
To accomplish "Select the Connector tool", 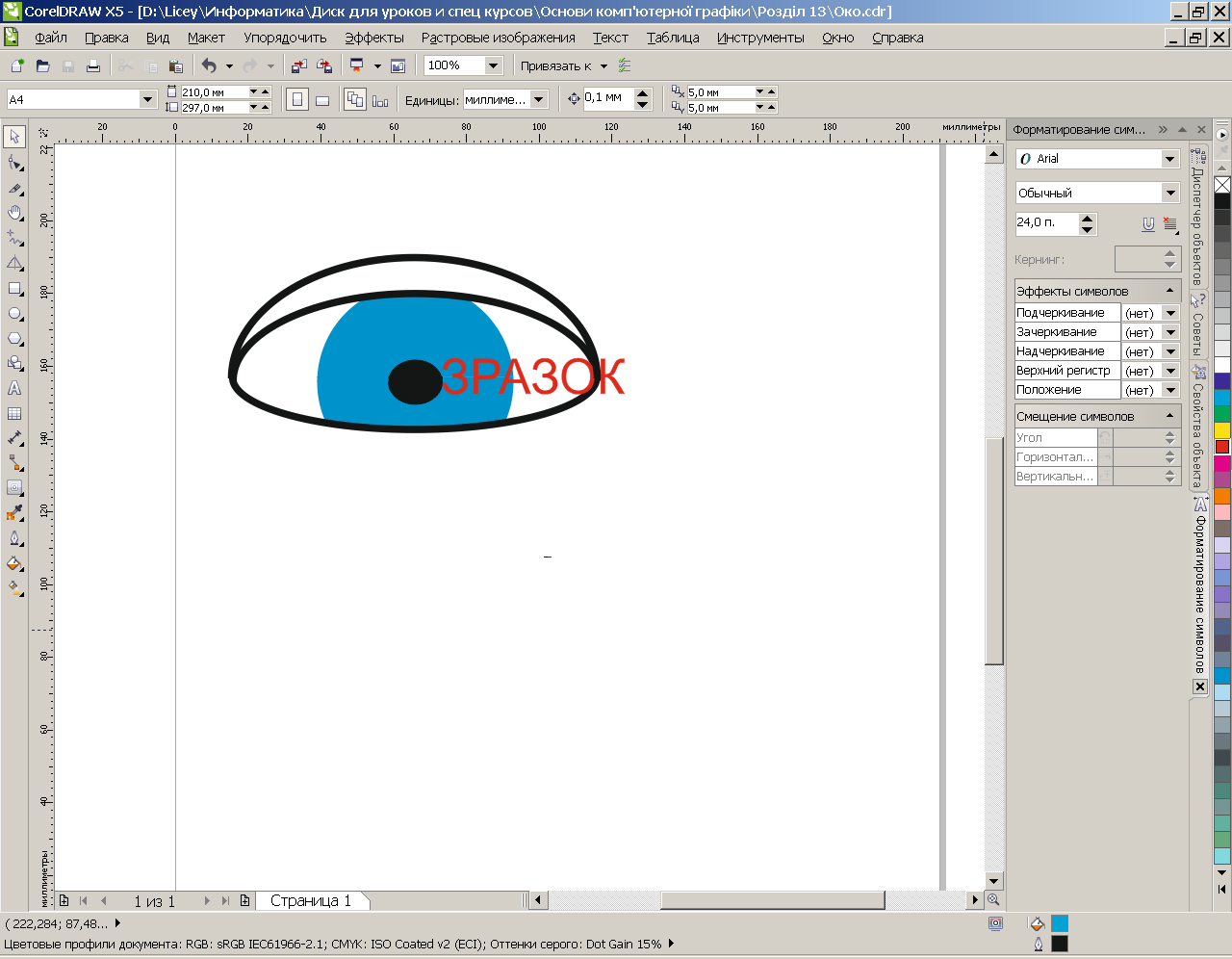I will [x=14, y=463].
